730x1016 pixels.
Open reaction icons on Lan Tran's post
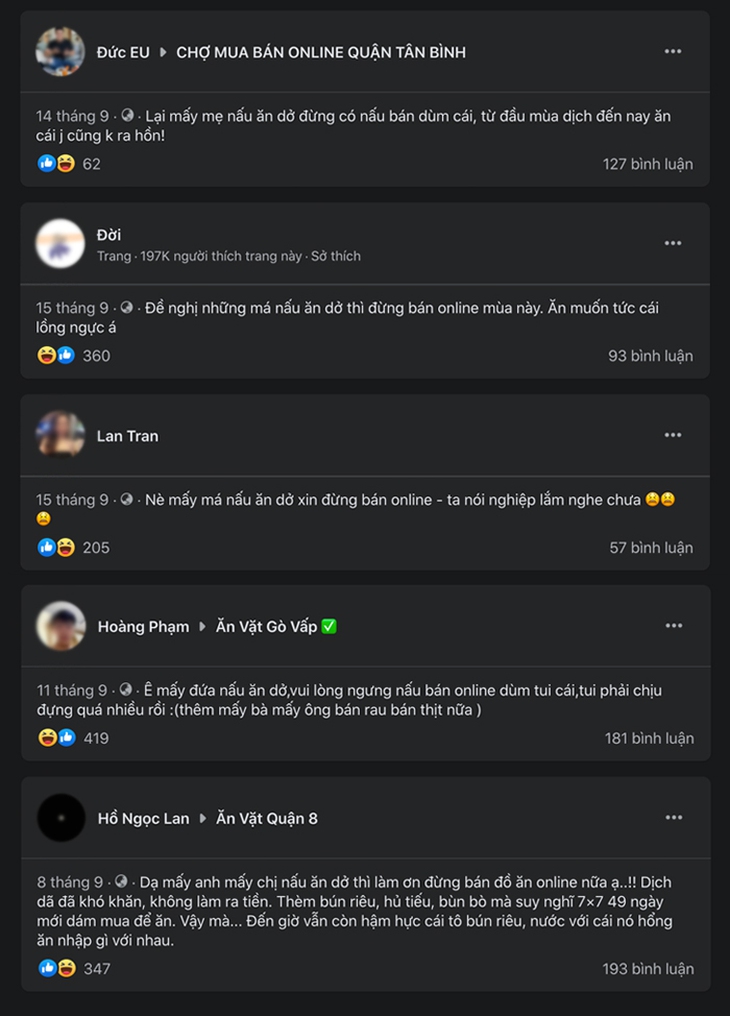[56, 547]
